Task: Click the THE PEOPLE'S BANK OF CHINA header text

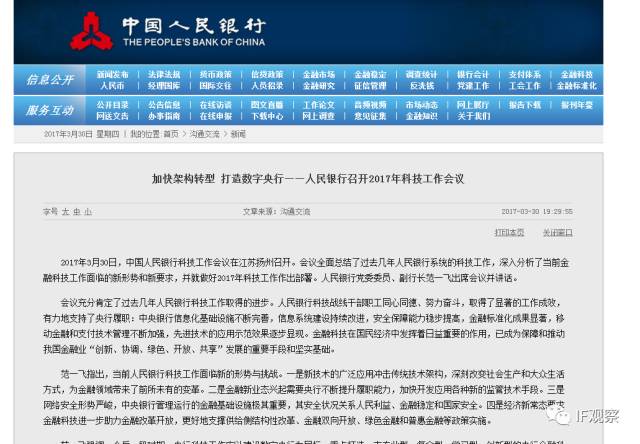Action: [x=194, y=42]
